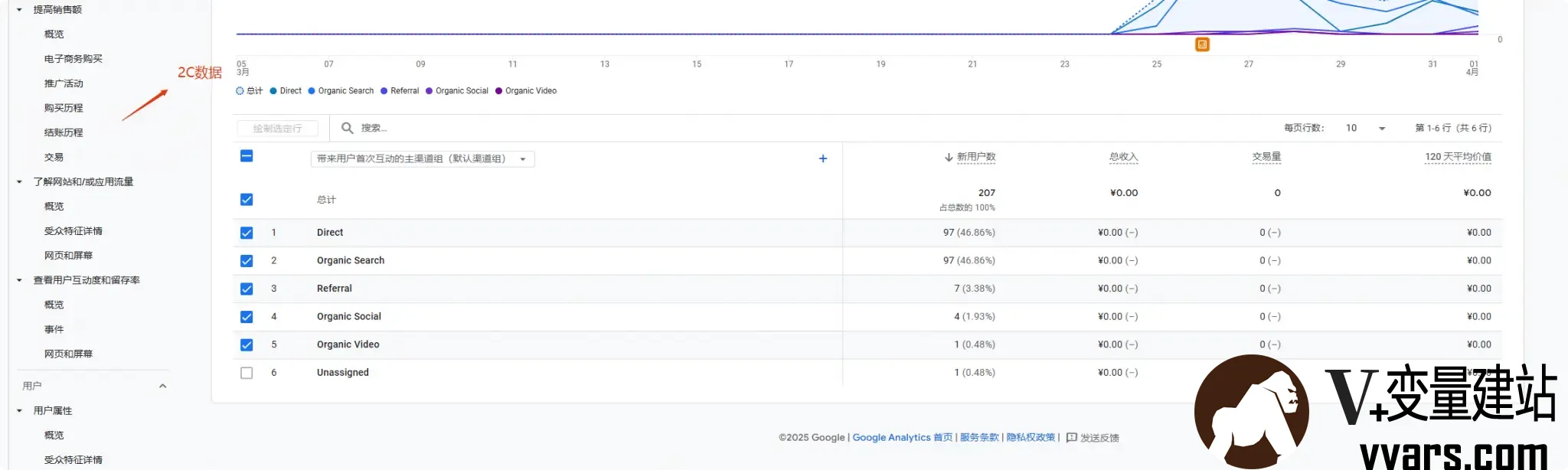Click the 发送反馈 feedback icon in the footer
This screenshot has height=470, width=1568.
pyautogui.click(x=1072, y=438)
